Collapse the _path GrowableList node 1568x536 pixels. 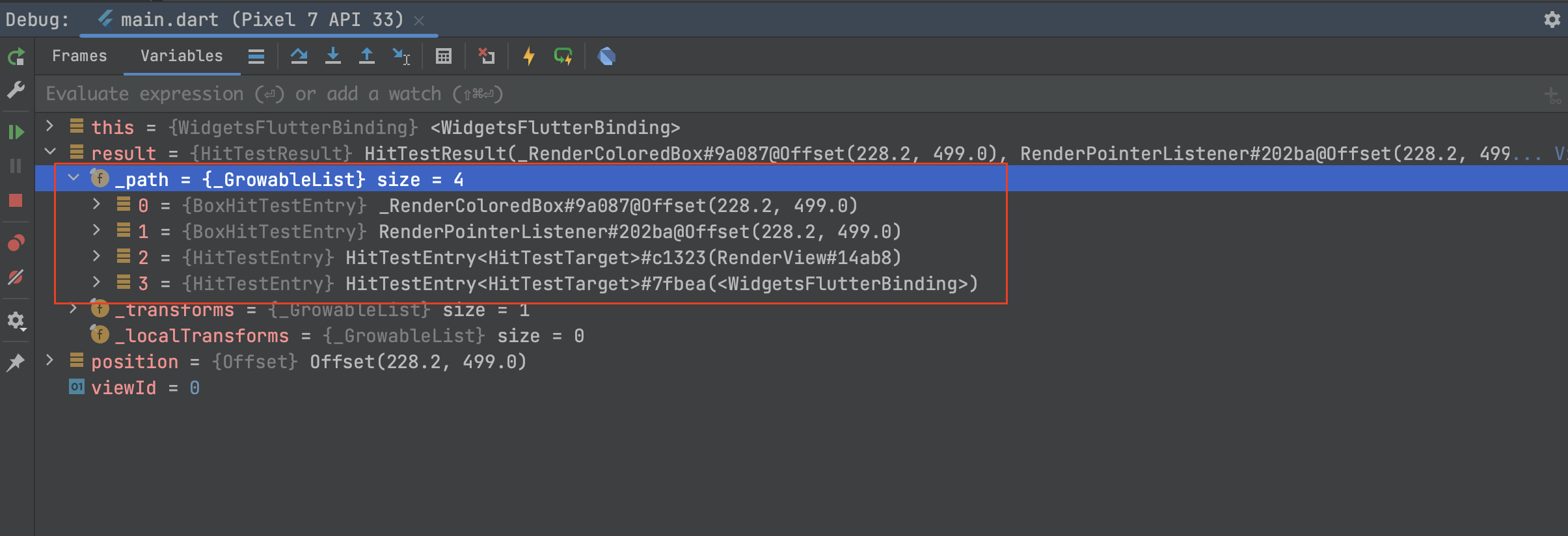74,178
